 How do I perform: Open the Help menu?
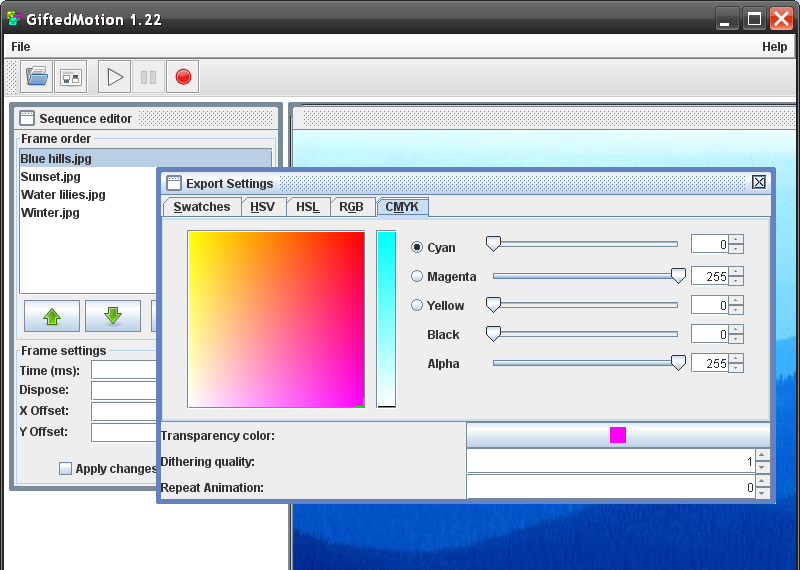click(774, 47)
